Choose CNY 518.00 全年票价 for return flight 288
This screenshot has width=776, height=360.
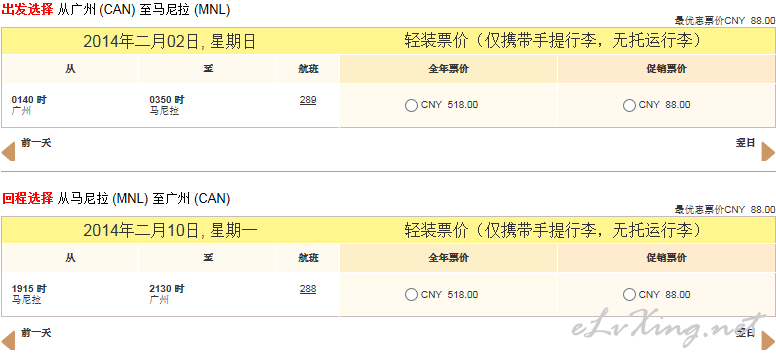click(x=411, y=295)
